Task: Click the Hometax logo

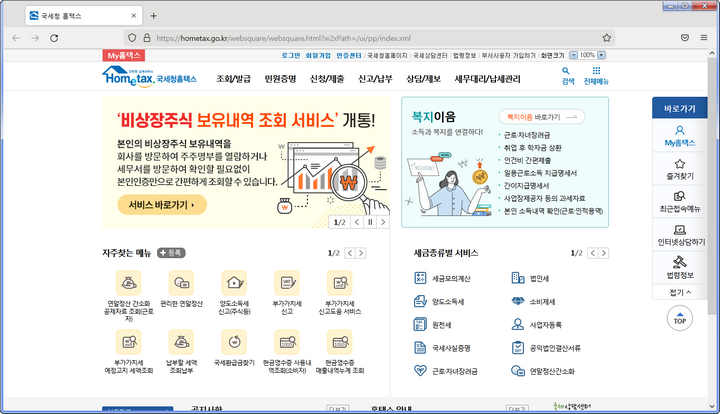Action: click(149, 76)
